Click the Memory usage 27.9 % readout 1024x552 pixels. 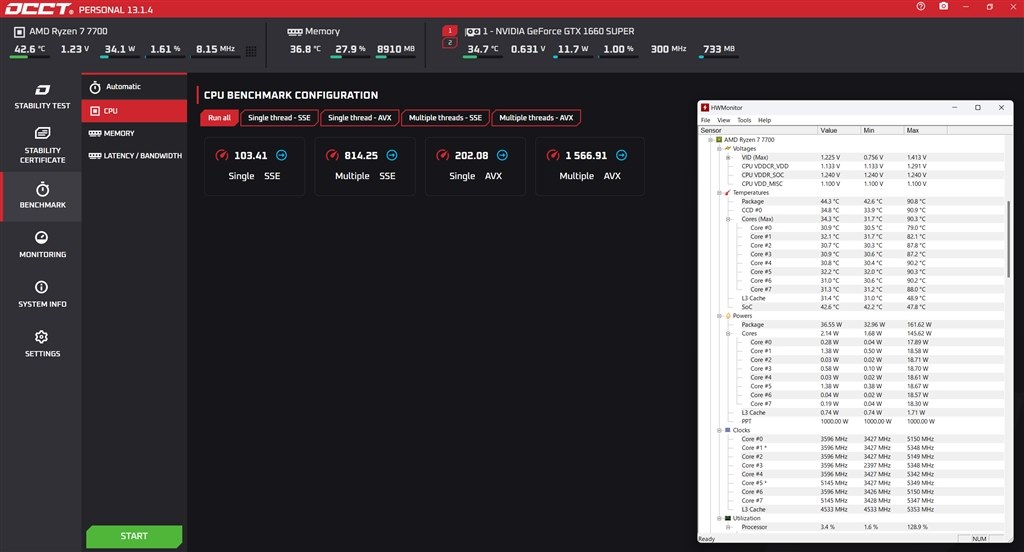tap(350, 49)
